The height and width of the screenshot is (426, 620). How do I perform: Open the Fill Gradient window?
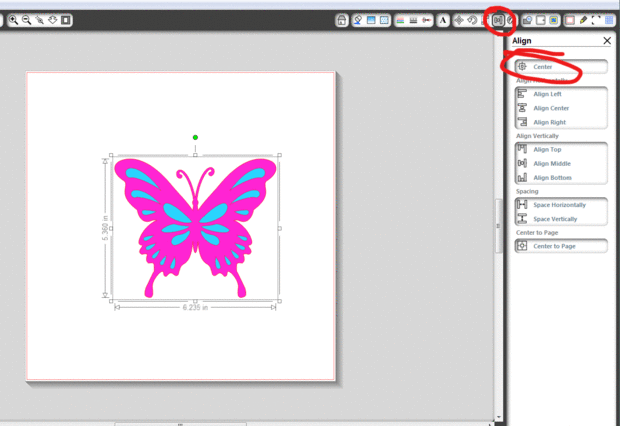click(371, 20)
